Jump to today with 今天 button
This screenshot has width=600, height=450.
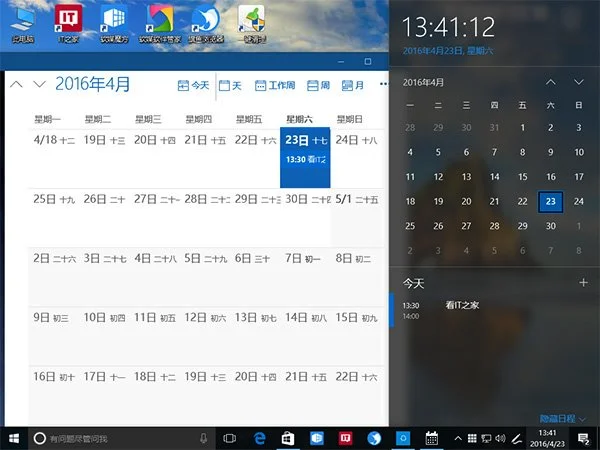pyautogui.click(x=193, y=85)
